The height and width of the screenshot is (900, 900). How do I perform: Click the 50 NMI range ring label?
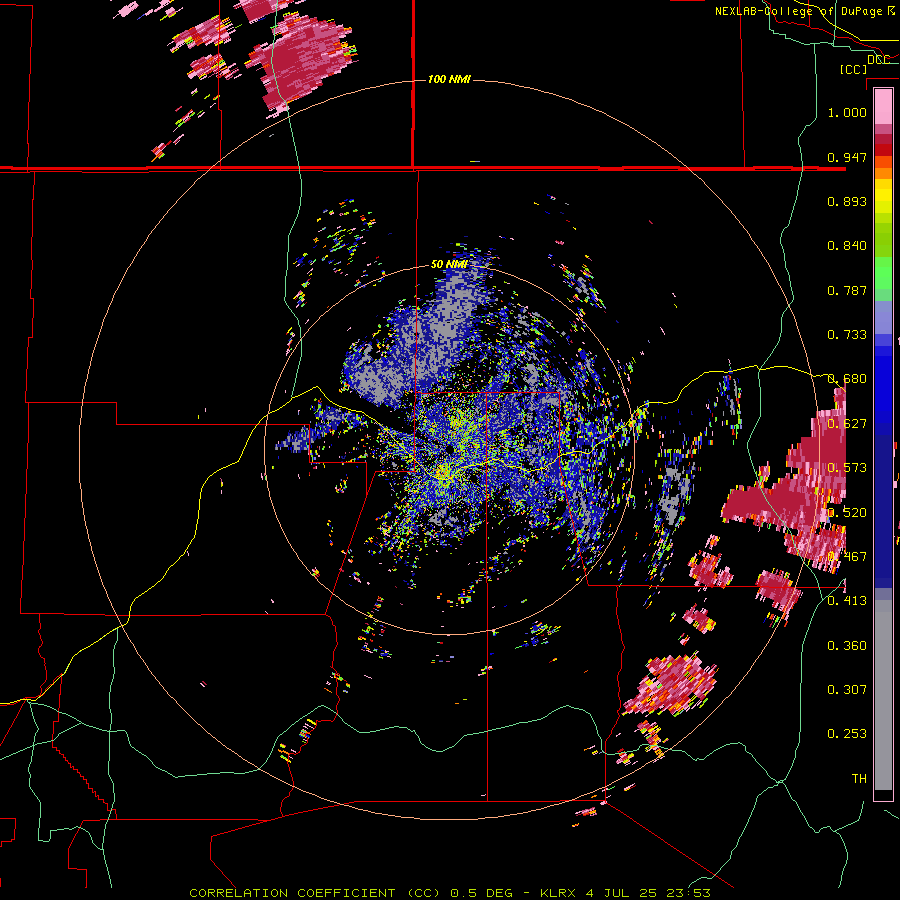pyautogui.click(x=449, y=264)
